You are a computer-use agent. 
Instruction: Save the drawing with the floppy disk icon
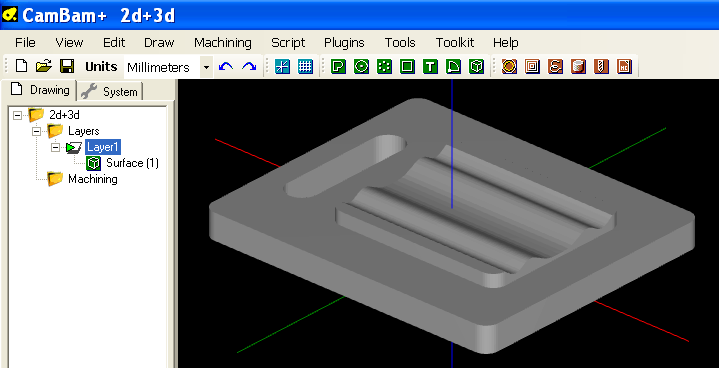(67, 66)
